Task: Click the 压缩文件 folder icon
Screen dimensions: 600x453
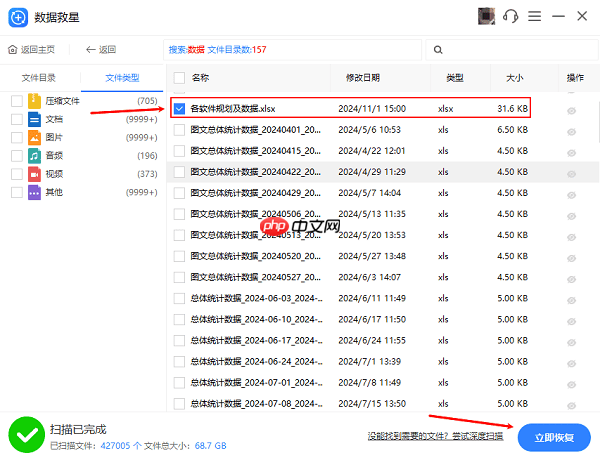Action: (x=34, y=101)
